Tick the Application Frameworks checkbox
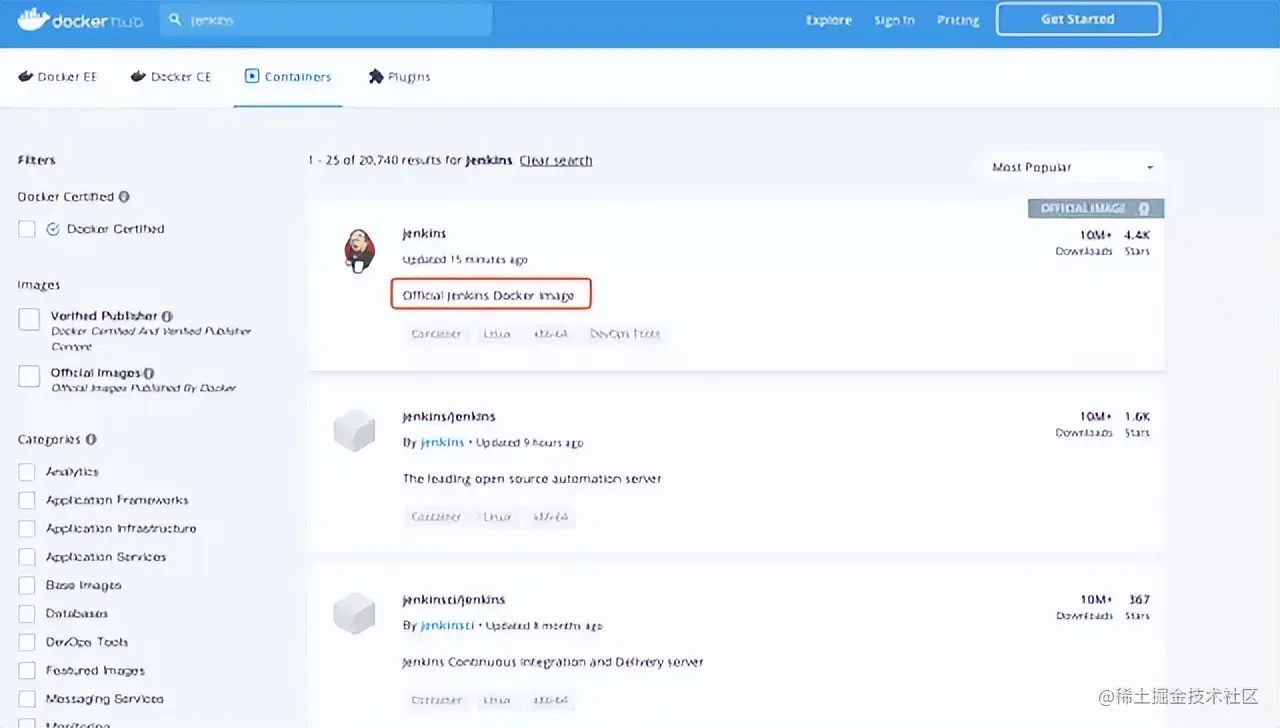Screen dimensions: 1280x728 [27, 500]
